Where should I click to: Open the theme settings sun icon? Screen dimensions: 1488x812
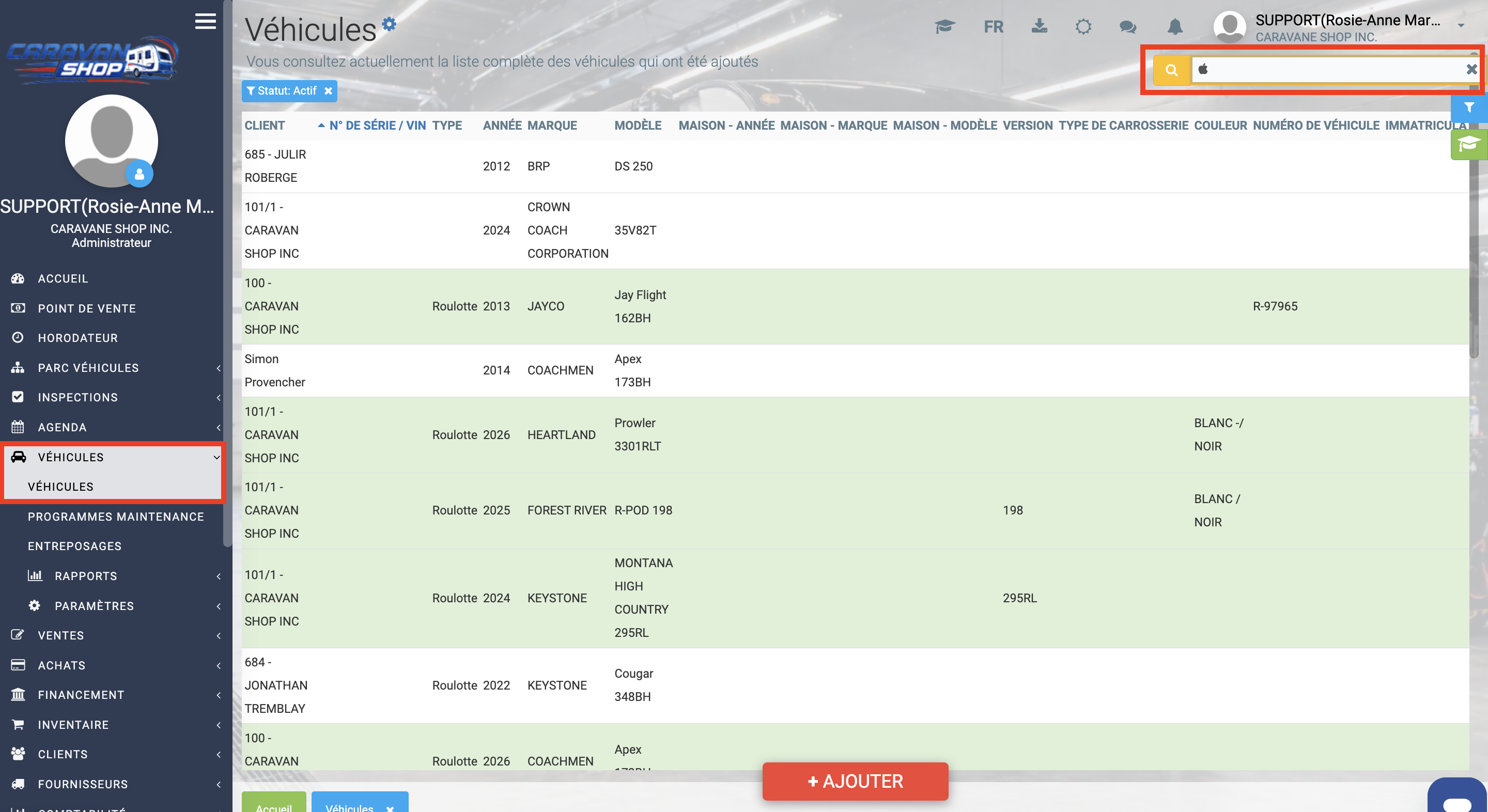(1083, 26)
